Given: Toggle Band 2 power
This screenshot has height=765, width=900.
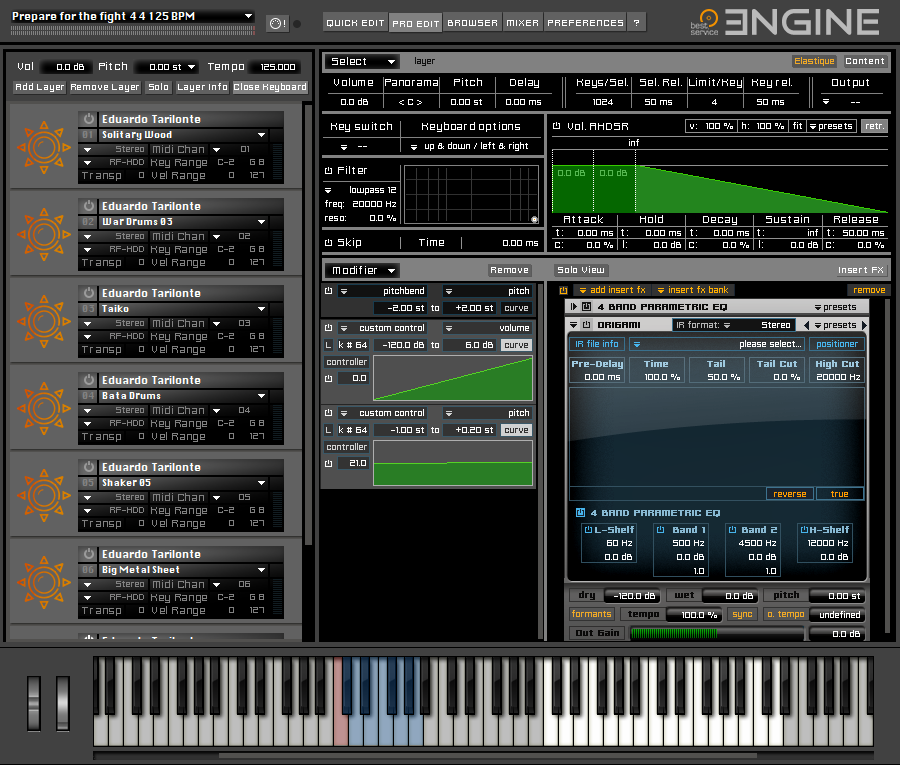Looking at the screenshot, I should (732, 530).
